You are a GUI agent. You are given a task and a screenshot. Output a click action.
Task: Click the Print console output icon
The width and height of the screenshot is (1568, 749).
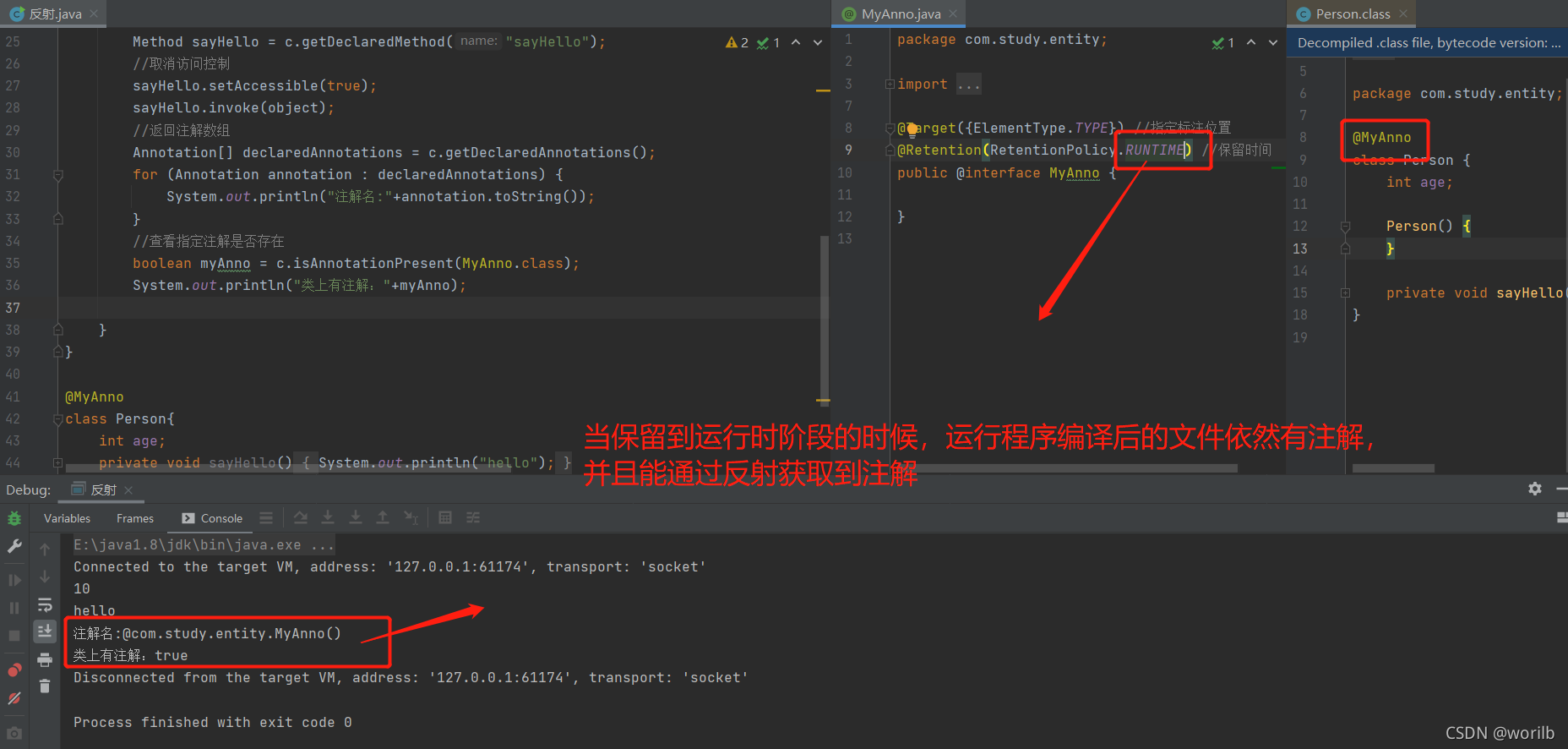[x=45, y=659]
